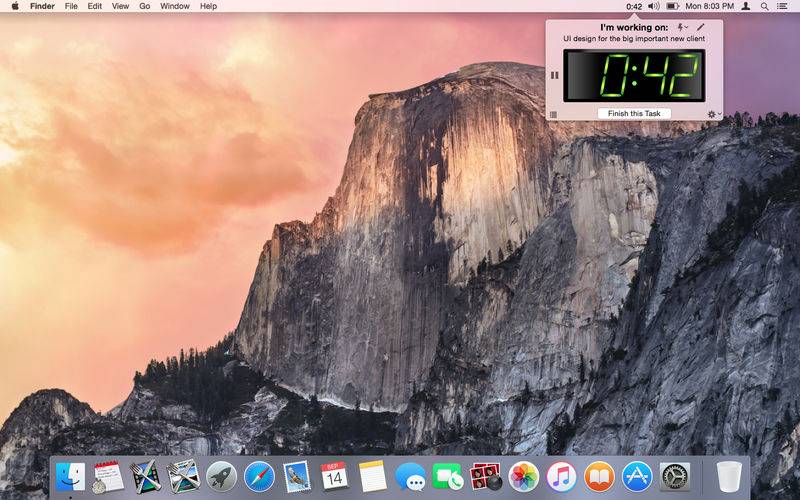The width and height of the screenshot is (800, 500).
Task: Open Messages from the Dock
Action: click(x=410, y=477)
